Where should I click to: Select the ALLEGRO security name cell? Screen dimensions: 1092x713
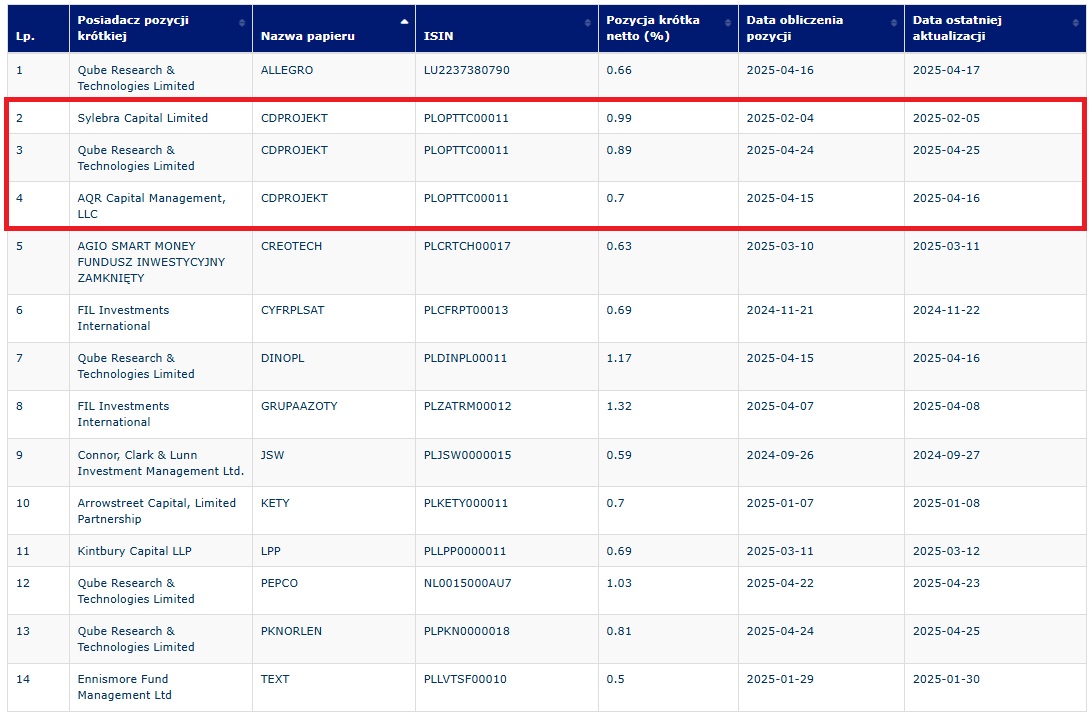(x=287, y=70)
